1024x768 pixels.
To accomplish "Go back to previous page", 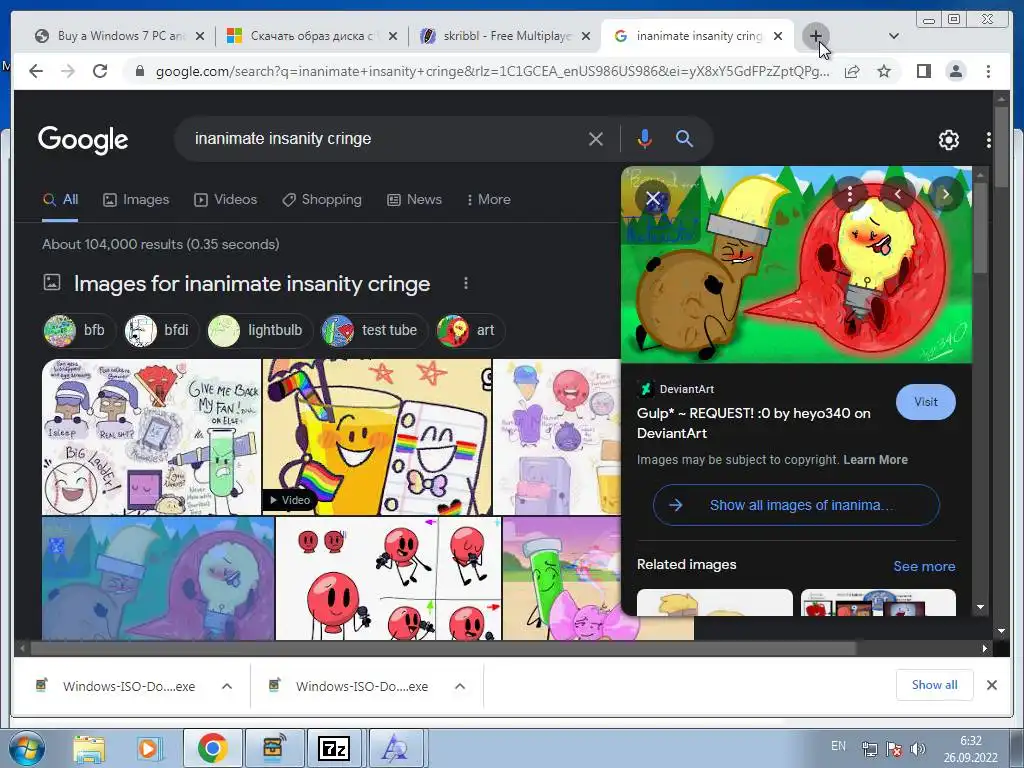I will coord(36,71).
